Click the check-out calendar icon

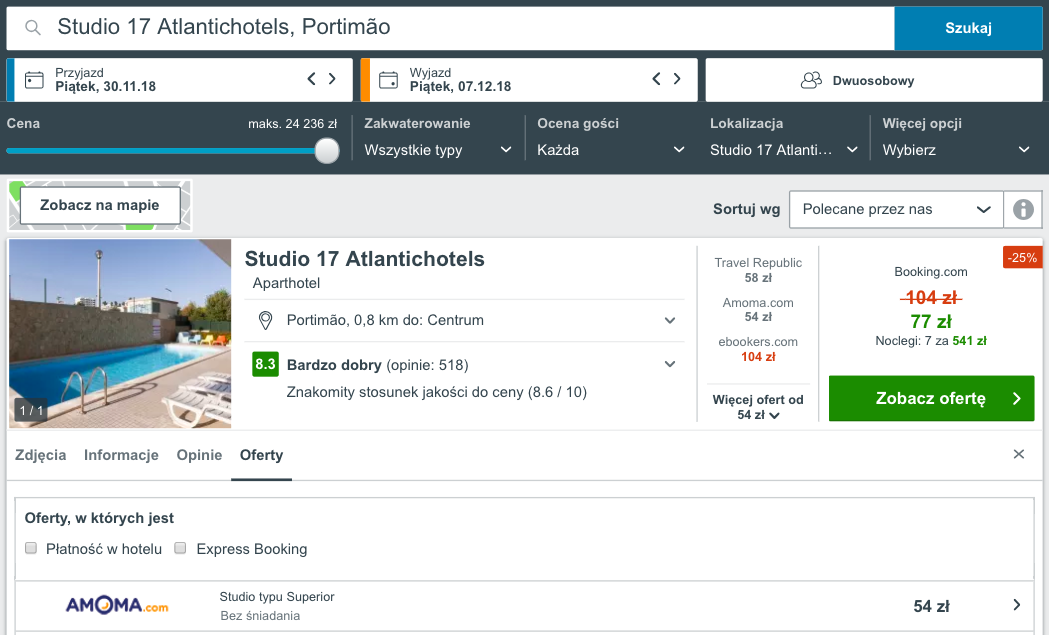[x=389, y=80]
